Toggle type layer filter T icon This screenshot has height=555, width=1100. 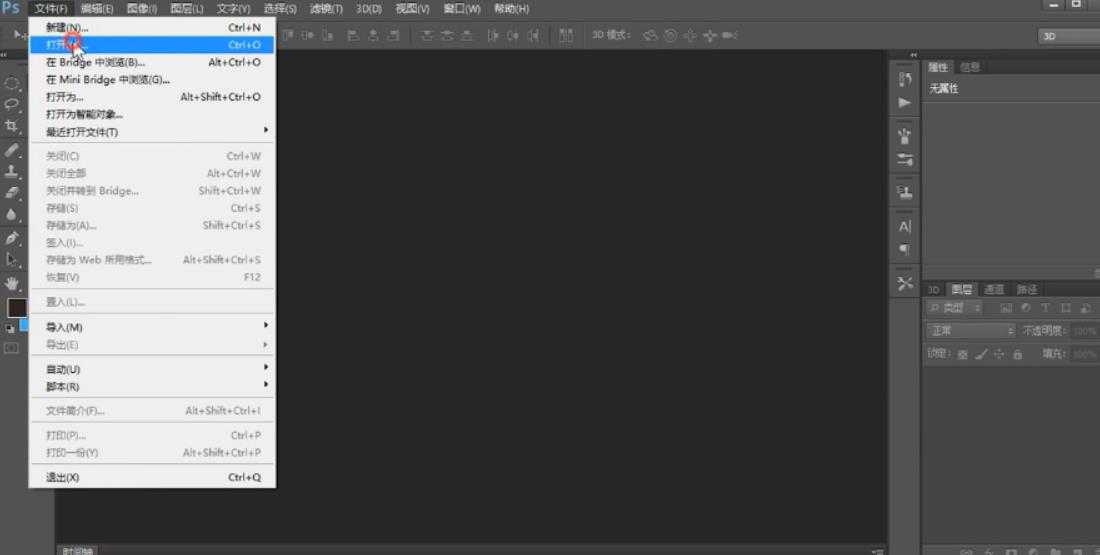coord(1045,308)
